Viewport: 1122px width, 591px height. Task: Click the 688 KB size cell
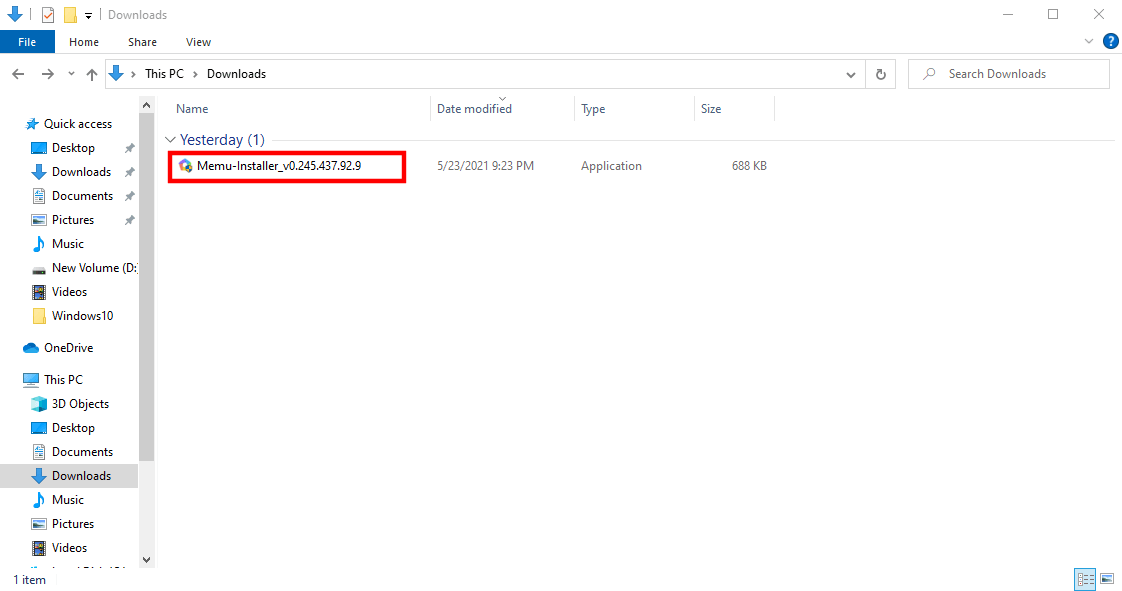(748, 165)
